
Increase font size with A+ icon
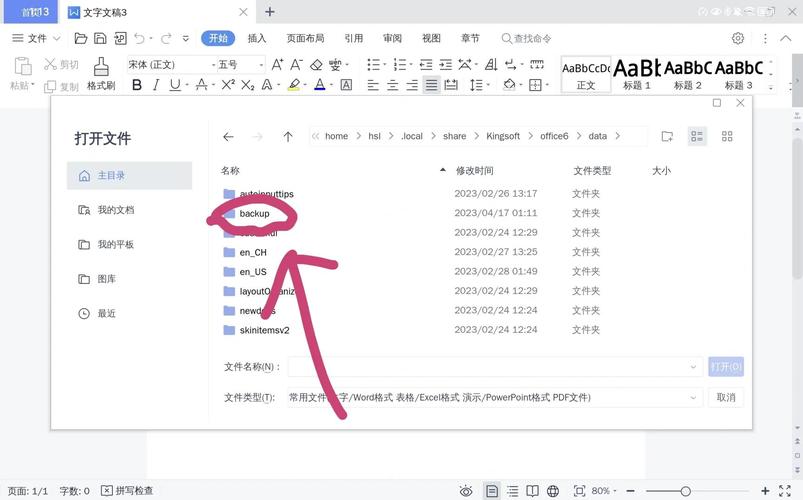tap(277, 65)
